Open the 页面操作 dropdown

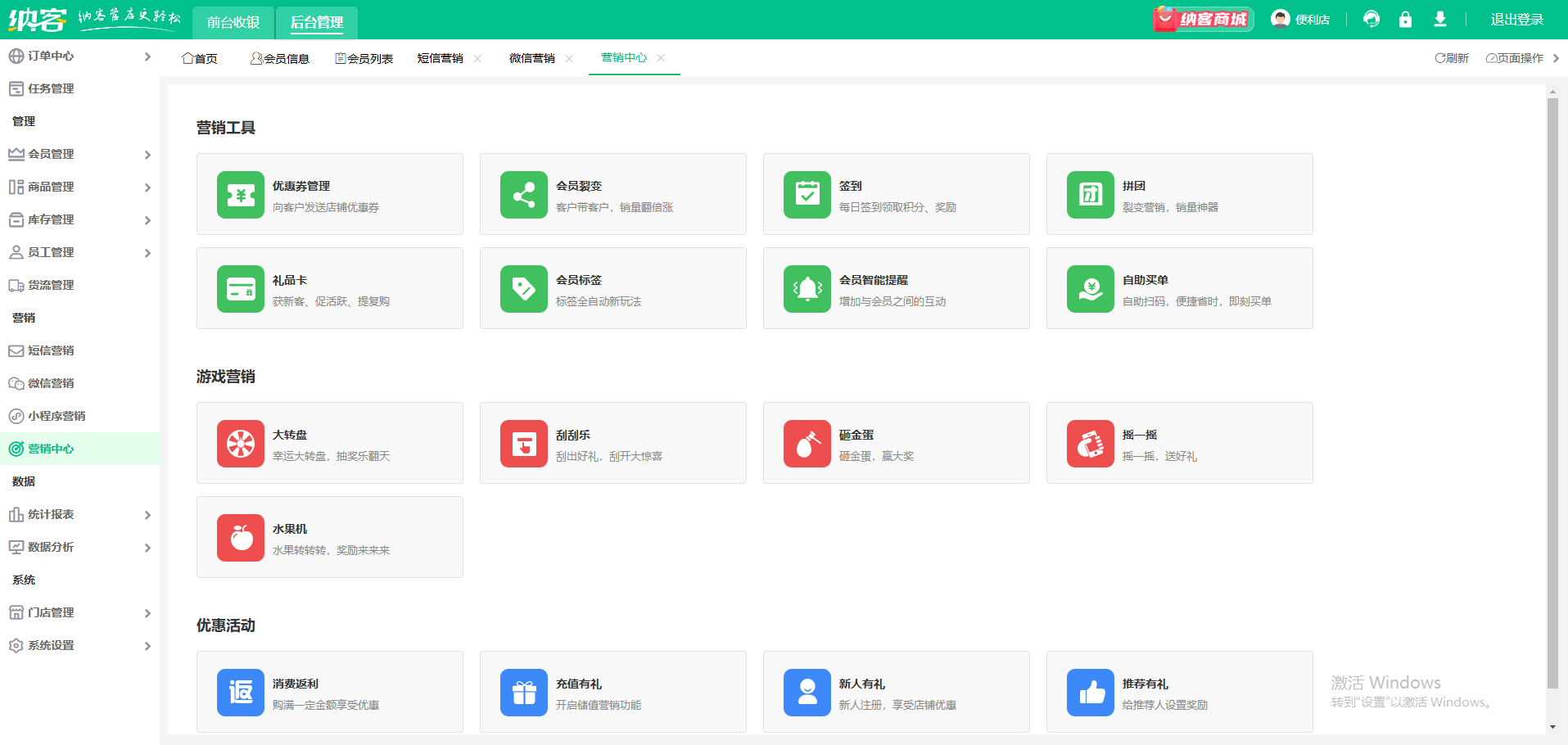coord(1515,58)
